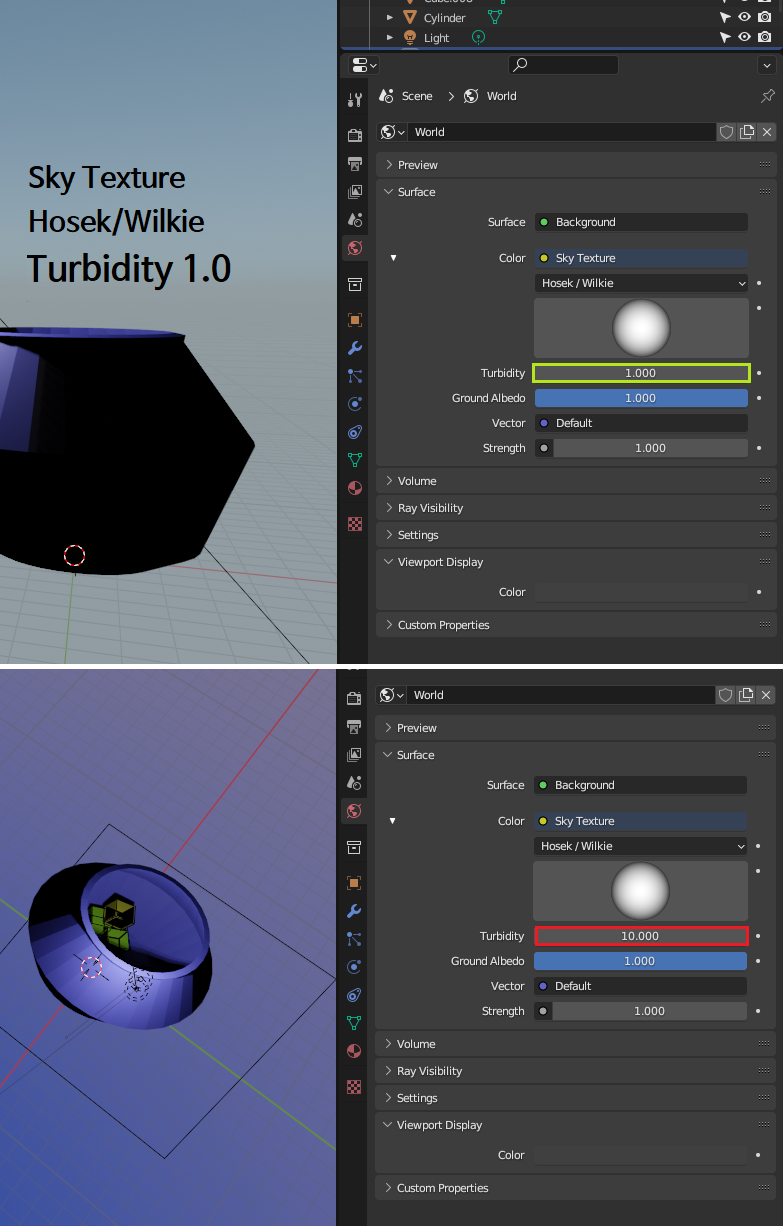Viewport: 783px width, 1226px height.
Task: Open Render properties tab in the upper editor
Action: [x=355, y=135]
